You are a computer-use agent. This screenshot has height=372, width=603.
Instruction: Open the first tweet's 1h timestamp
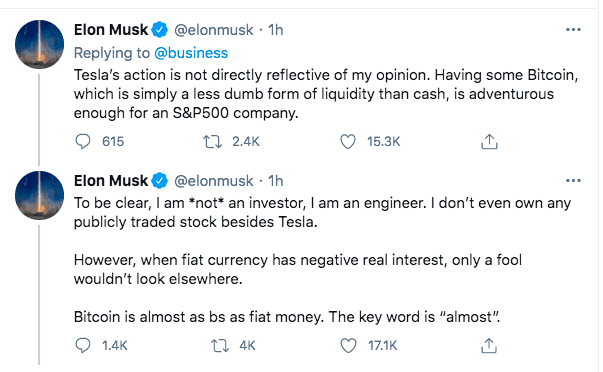pos(276,30)
